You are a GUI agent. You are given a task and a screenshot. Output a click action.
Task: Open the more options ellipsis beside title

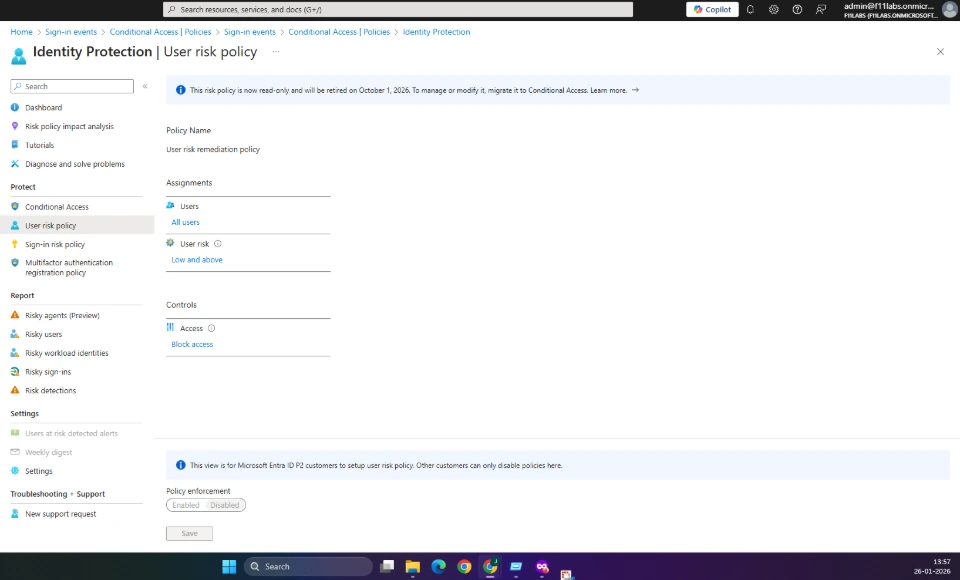276,51
